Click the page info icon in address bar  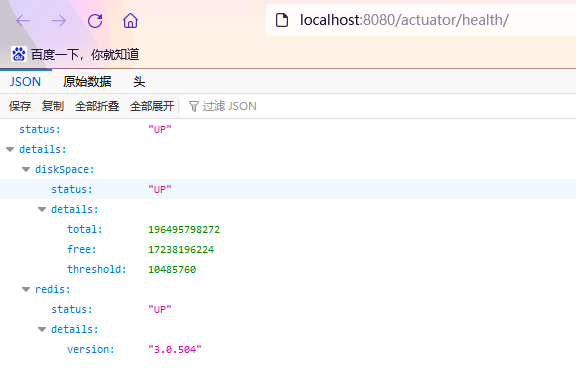click(282, 20)
